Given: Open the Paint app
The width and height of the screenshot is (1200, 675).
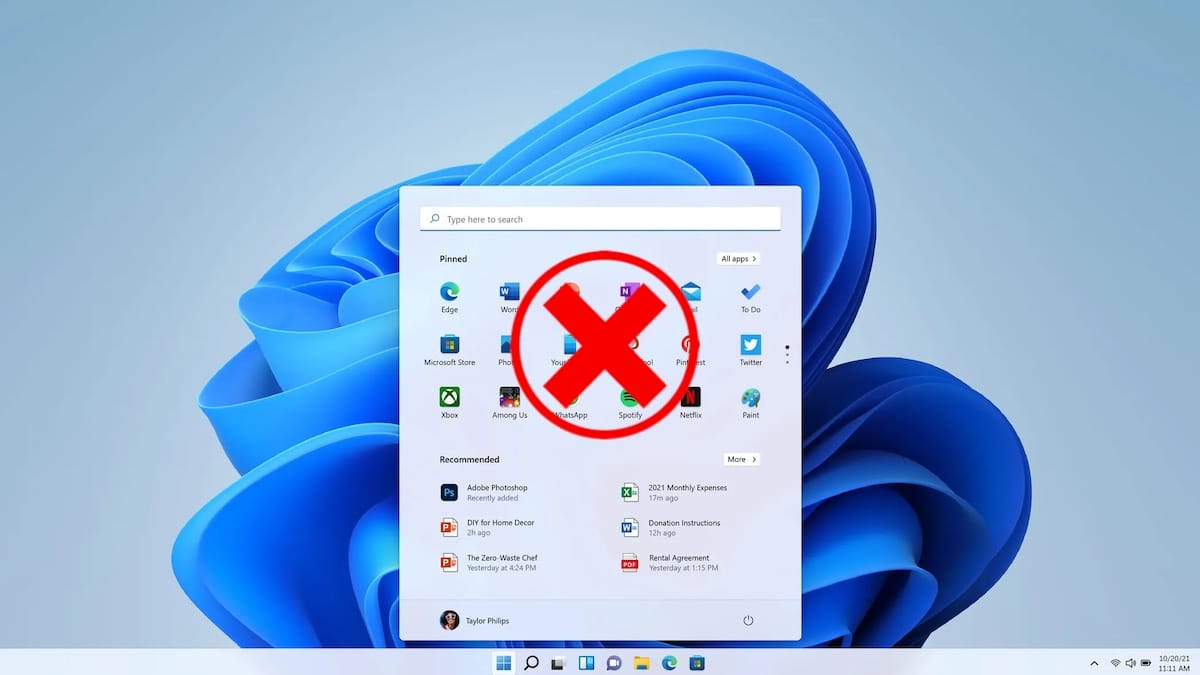Looking at the screenshot, I should click(750, 403).
